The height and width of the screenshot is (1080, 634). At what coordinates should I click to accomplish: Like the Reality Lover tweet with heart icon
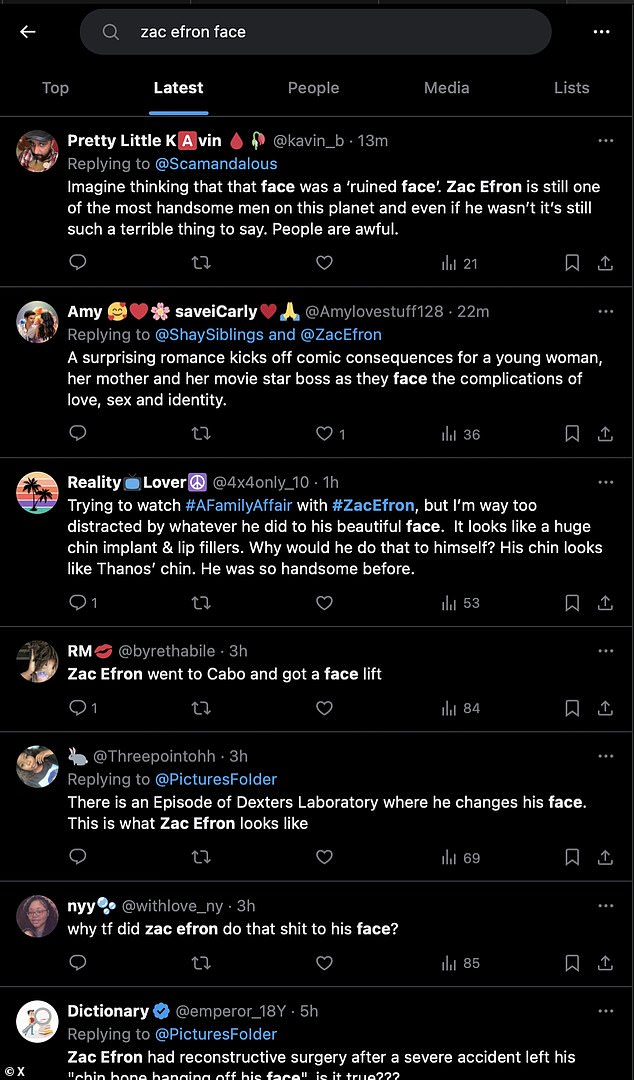[324, 603]
